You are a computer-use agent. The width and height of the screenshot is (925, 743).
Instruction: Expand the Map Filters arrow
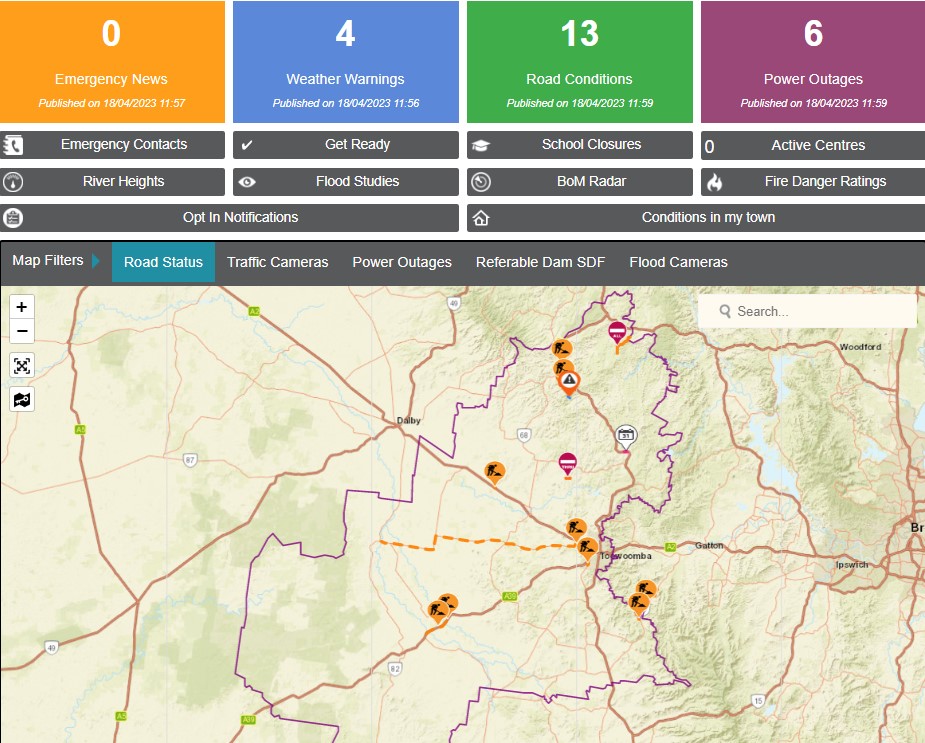96,261
